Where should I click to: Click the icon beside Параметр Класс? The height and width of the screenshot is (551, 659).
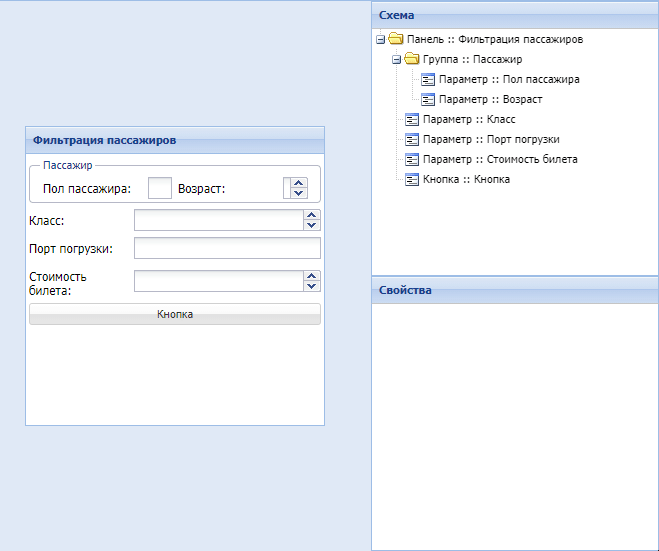tap(412, 120)
